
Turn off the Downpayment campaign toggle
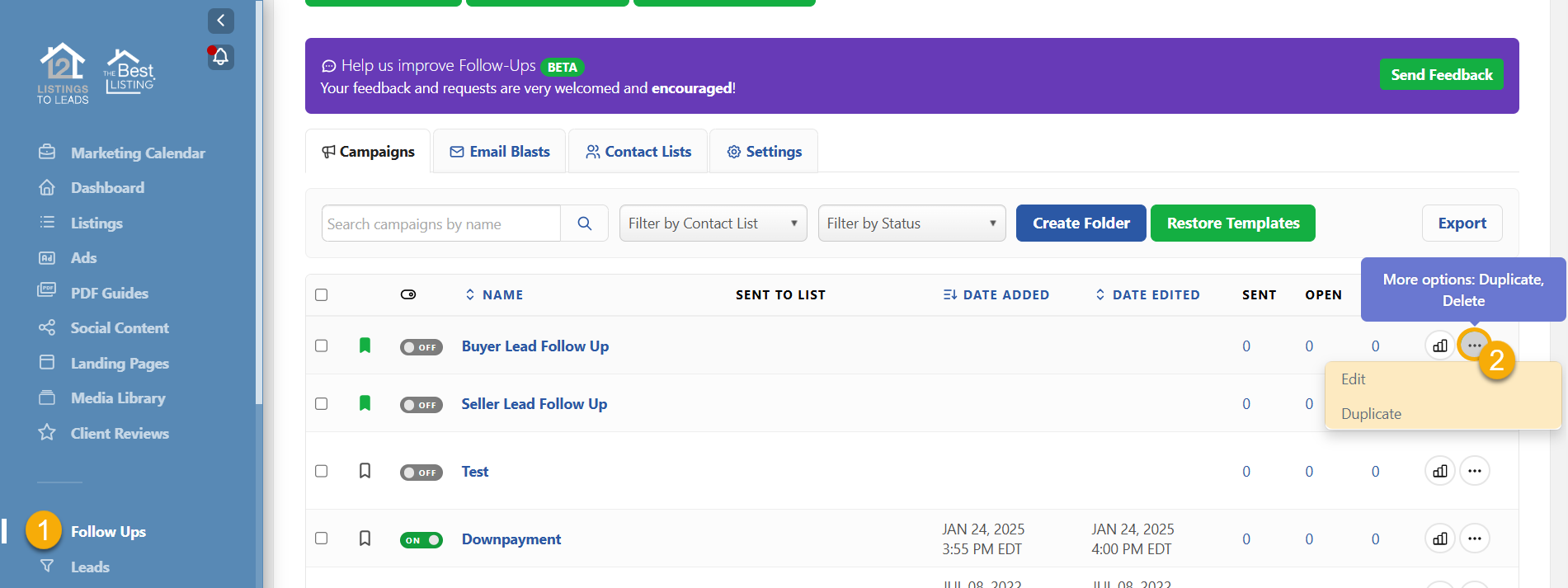click(x=421, y=540)
